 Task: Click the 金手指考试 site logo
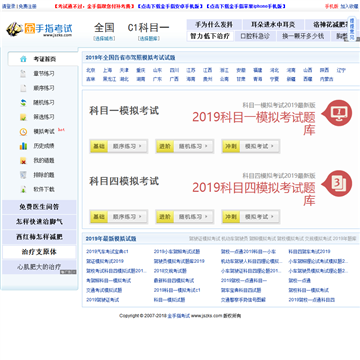pyautogui.click(x=39, y=29)
